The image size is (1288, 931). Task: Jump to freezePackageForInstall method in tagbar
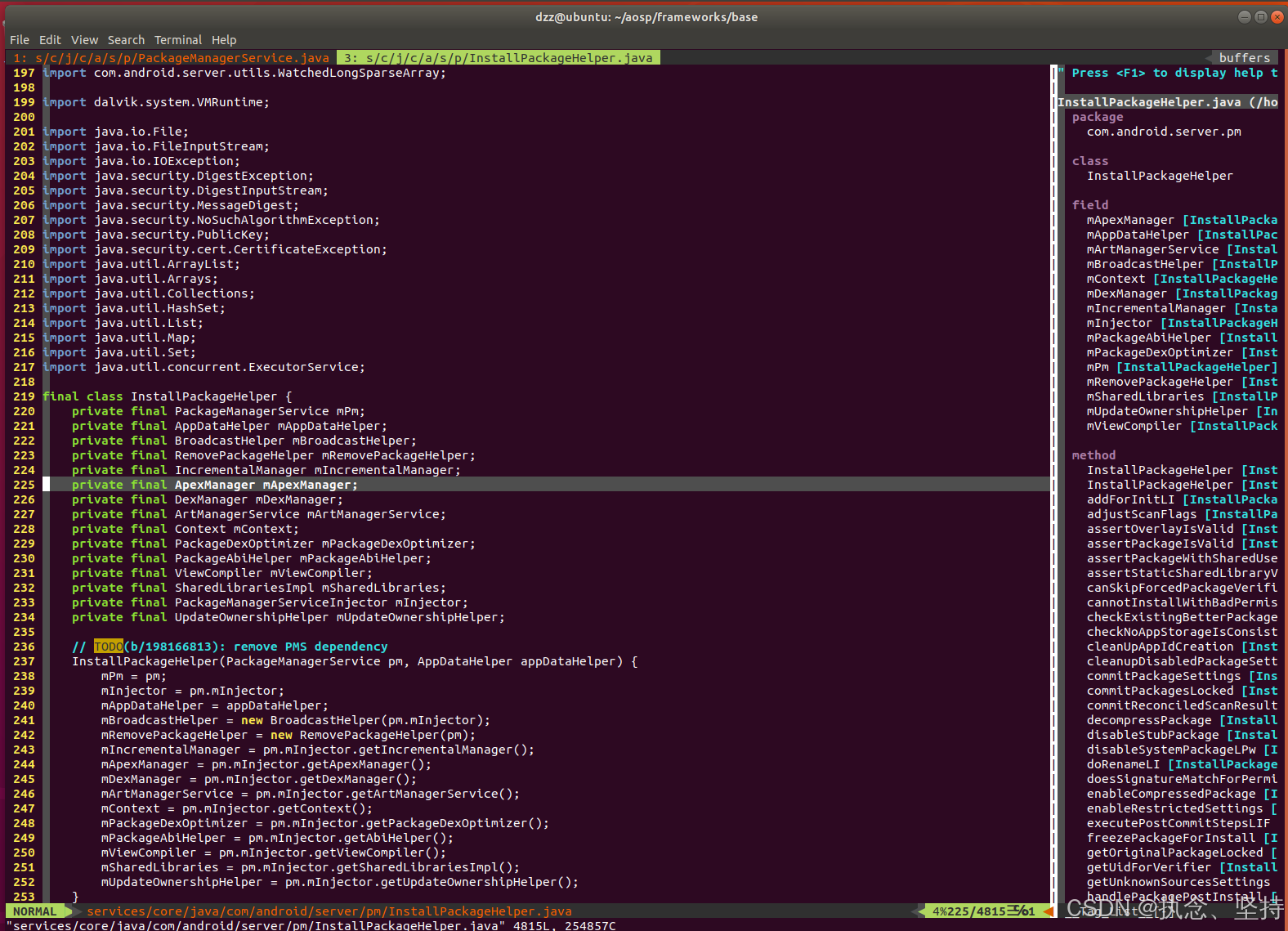[x=1182, y=838]
